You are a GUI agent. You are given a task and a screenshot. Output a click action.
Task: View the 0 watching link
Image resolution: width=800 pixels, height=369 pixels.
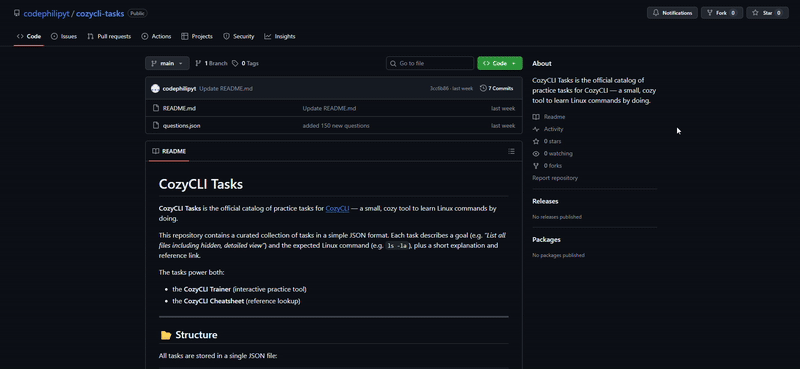pos(558,154)
